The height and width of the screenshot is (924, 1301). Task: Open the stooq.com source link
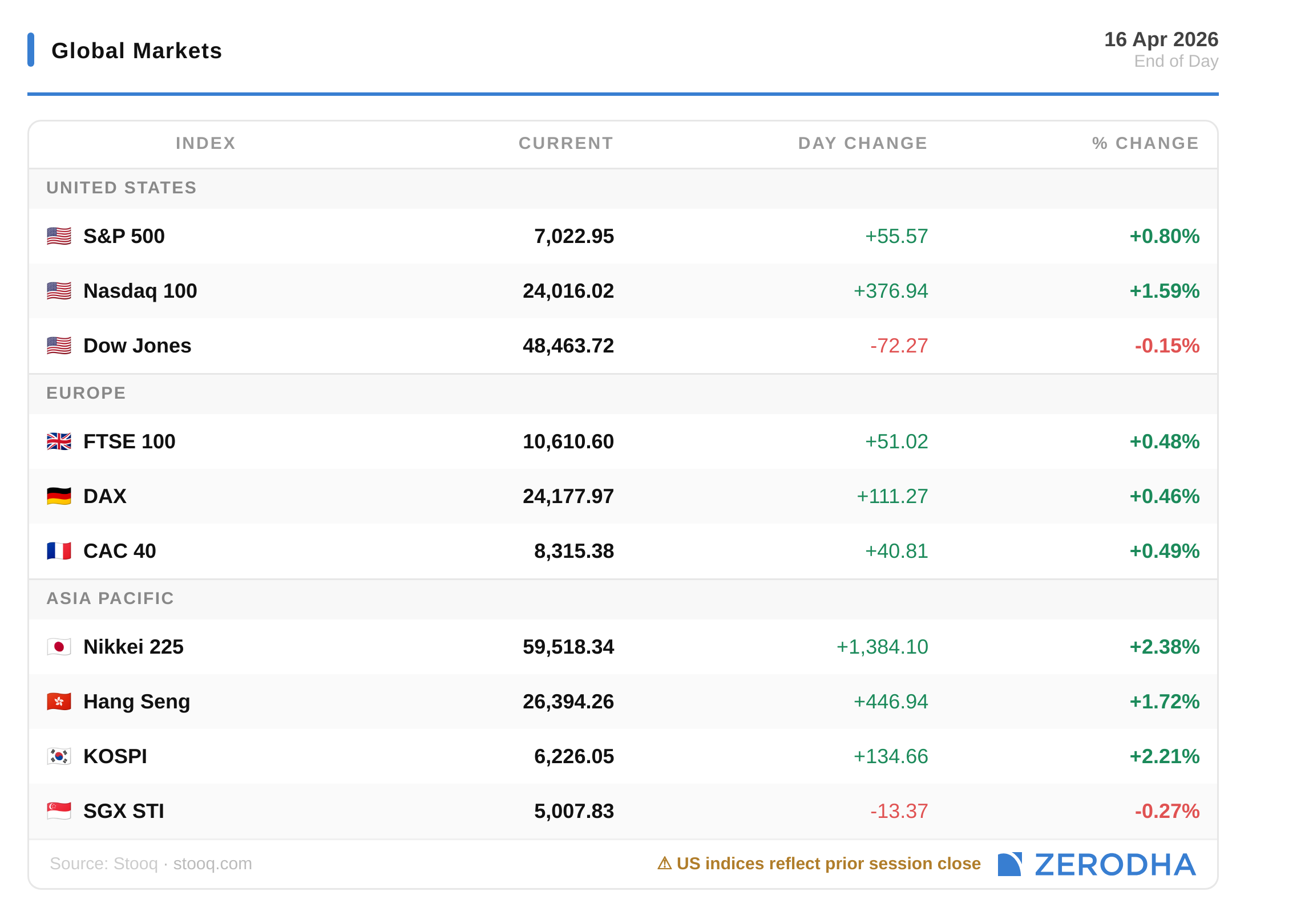[x=212, y=864]
